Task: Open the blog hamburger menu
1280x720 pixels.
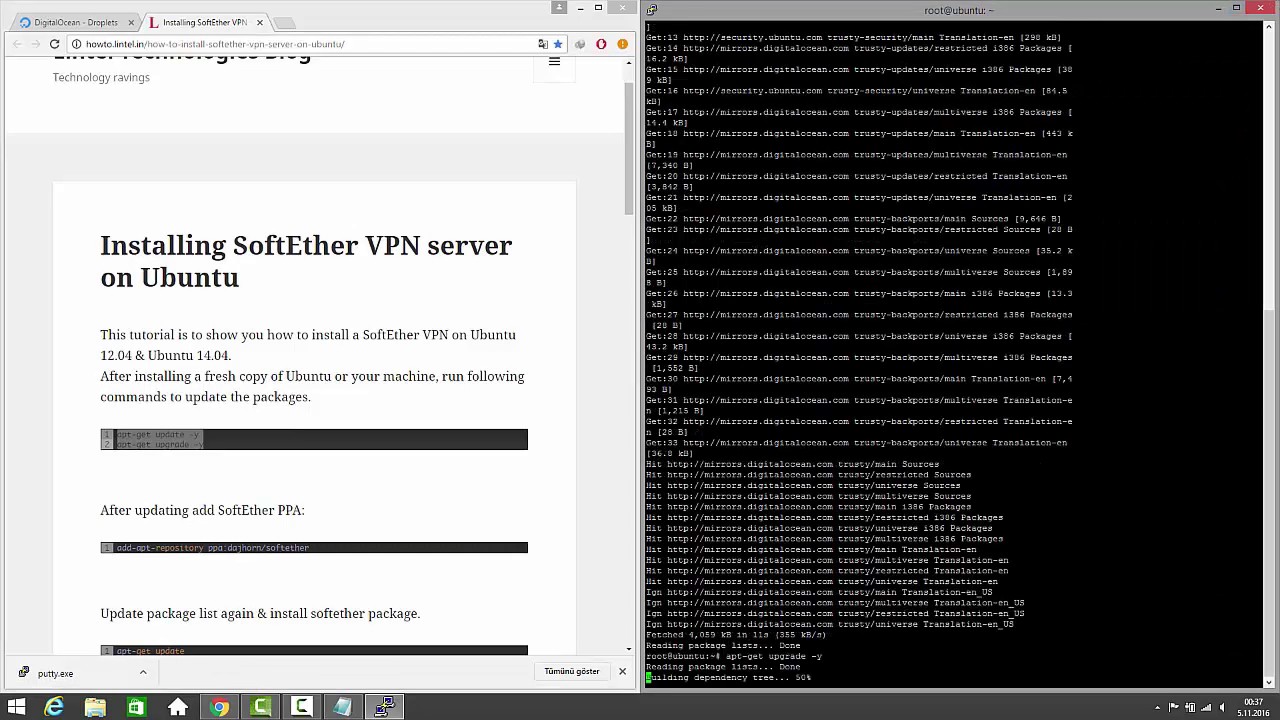Action: (554, 62)
